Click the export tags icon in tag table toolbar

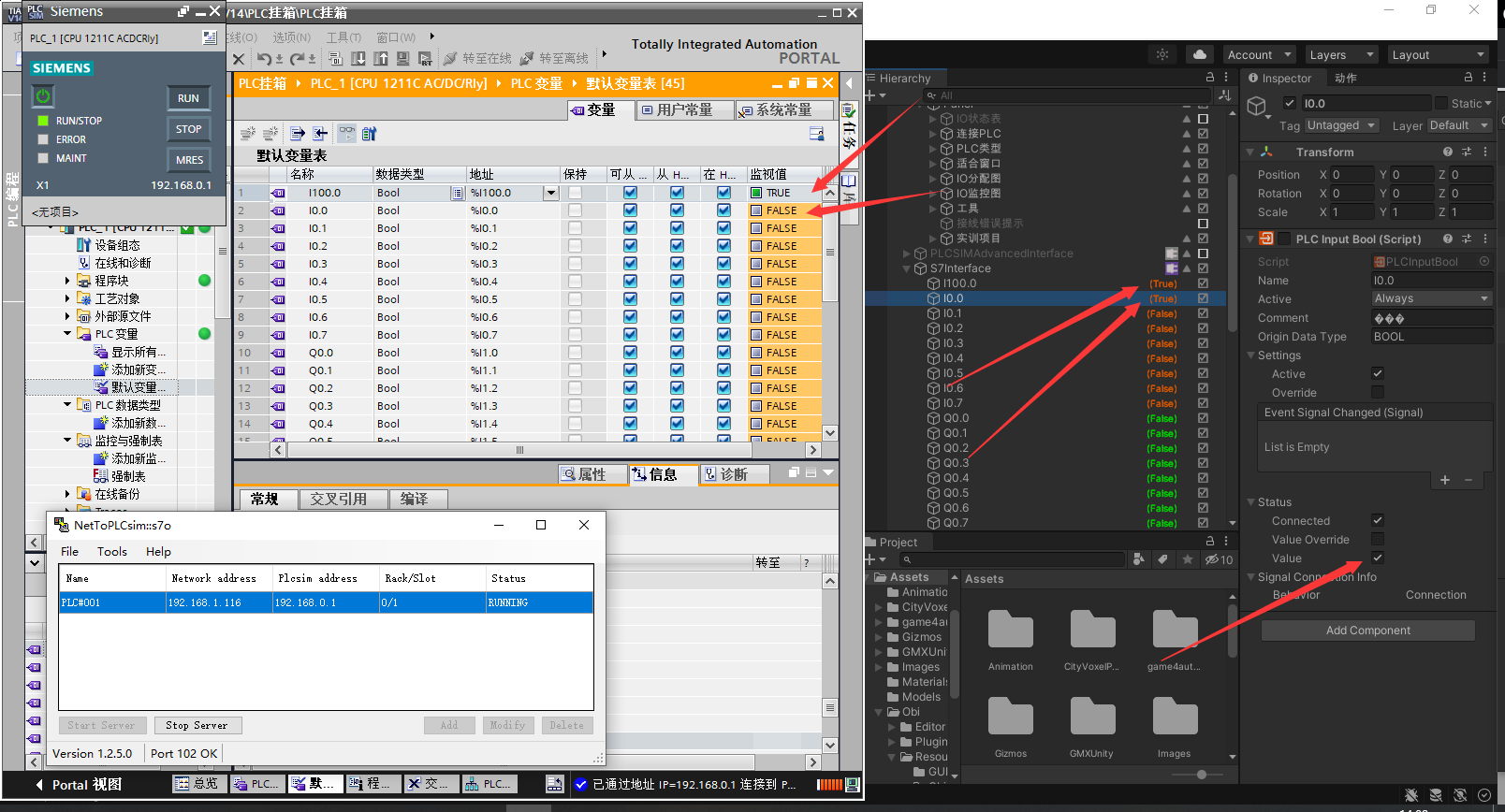pos(298,134)
